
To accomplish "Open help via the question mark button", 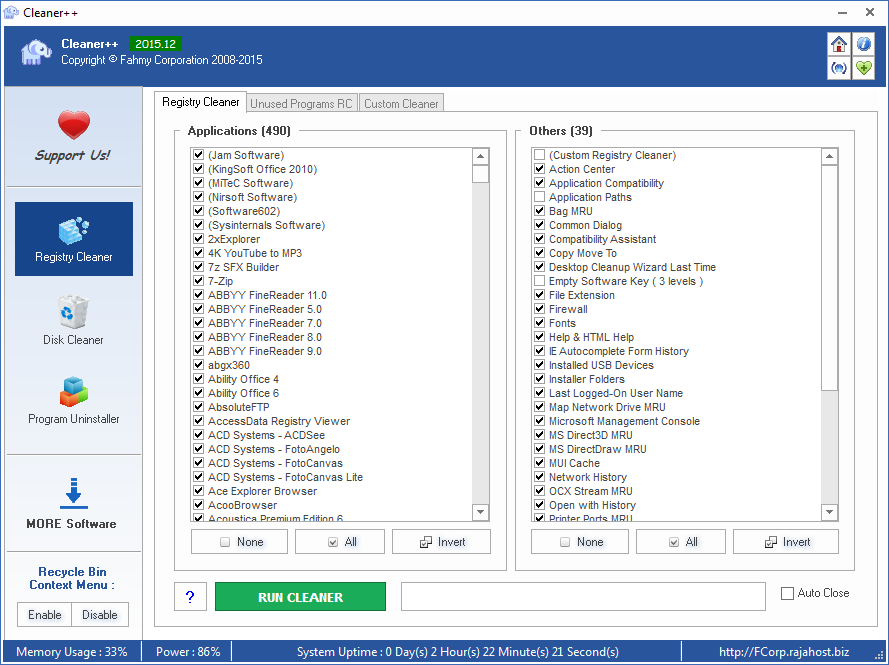I will (x=190, y=596).
